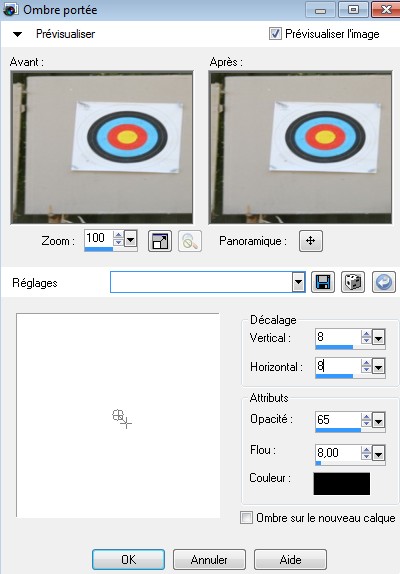
Task: Click the magnifier zoom icon beside Zoom
Action: tap(190, 241)
